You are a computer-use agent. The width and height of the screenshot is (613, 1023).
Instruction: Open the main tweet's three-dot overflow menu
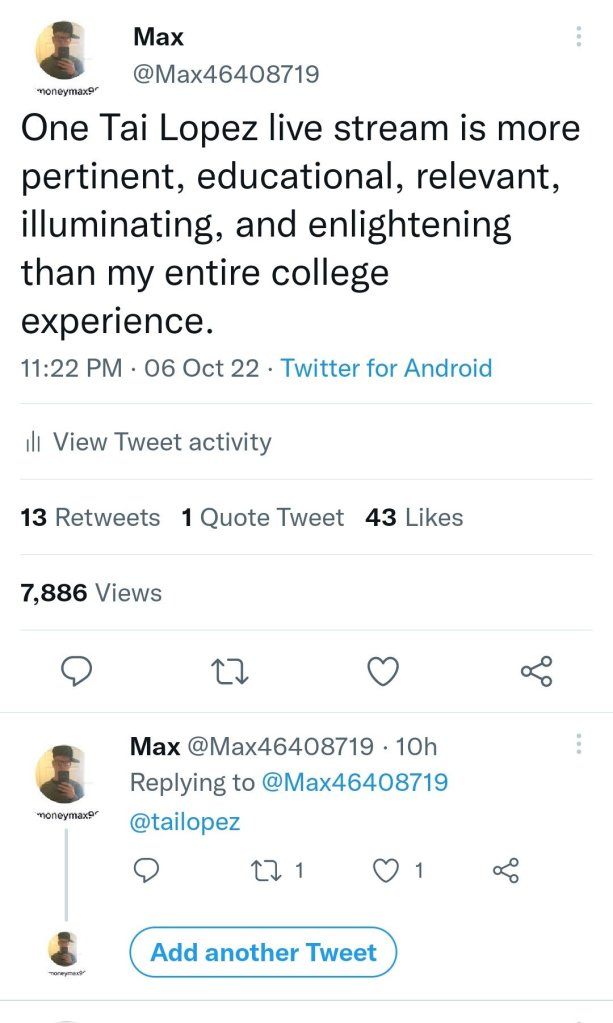(x=579, y=38)
